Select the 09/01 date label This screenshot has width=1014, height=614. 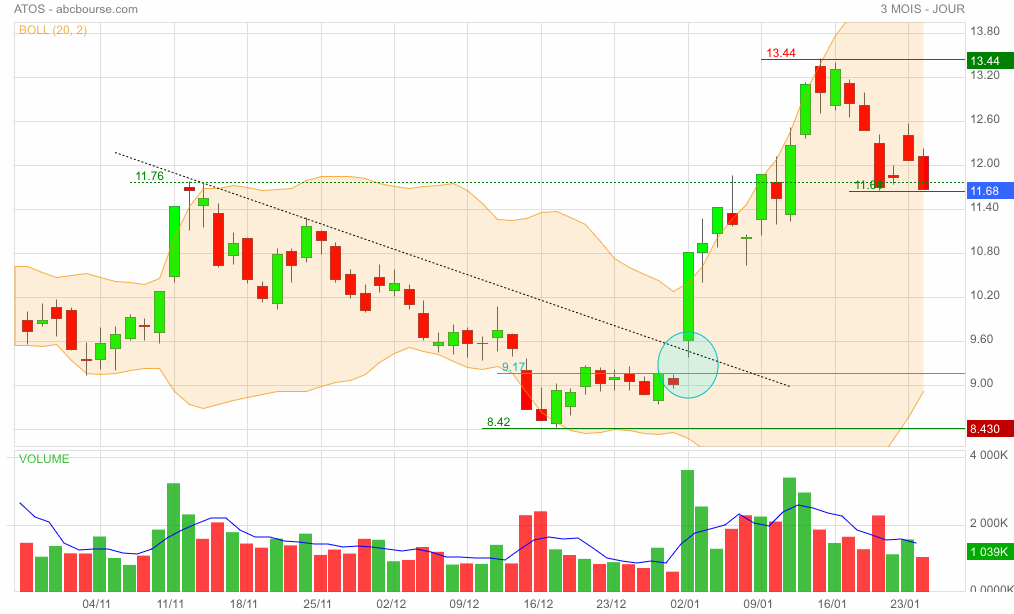click(x=758, y=604)
